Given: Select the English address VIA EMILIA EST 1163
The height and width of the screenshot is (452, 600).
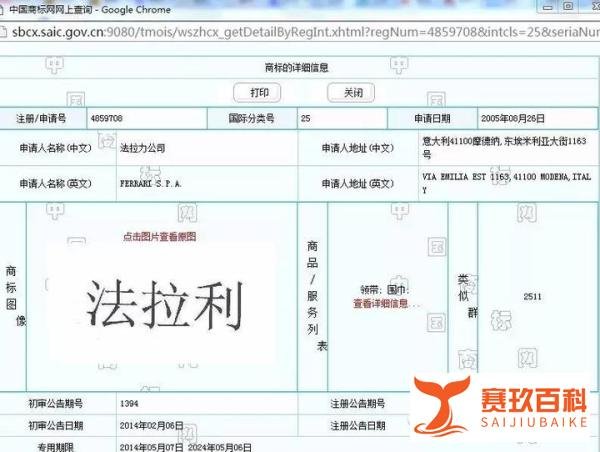Looking at the screenshot, I should tap(507, 183).
